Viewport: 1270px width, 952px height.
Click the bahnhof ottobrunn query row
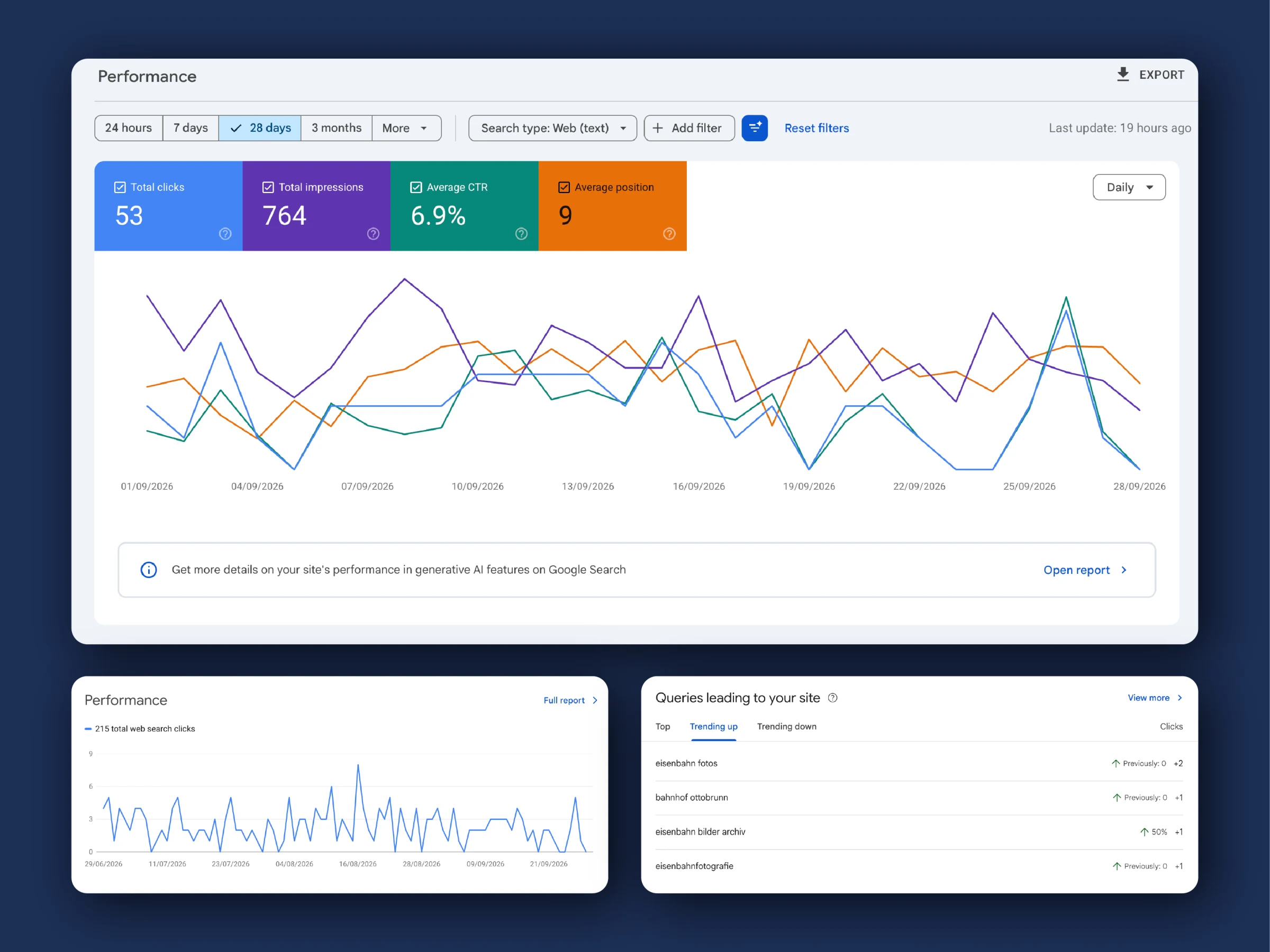click(919, 798)
